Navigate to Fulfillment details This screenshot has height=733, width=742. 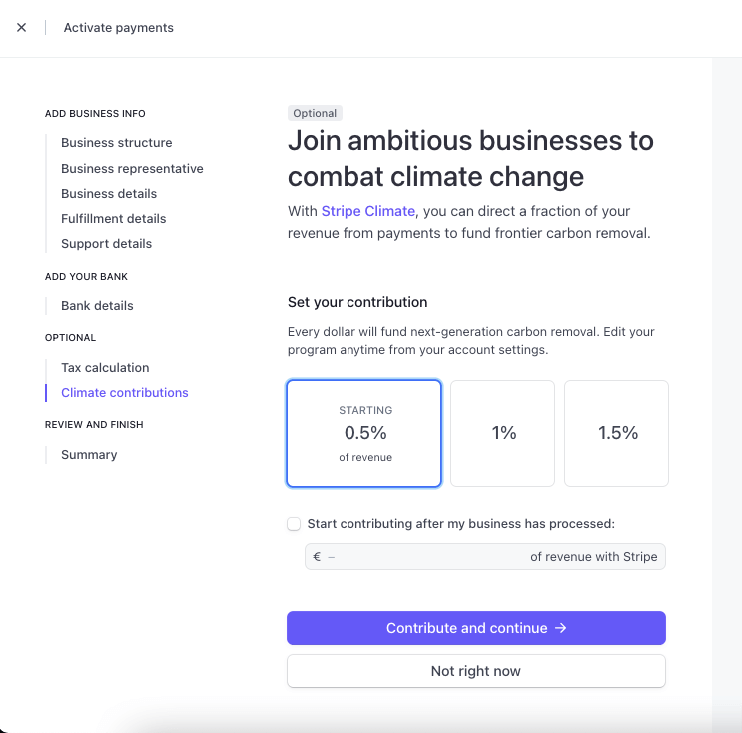tap(114, 219)
